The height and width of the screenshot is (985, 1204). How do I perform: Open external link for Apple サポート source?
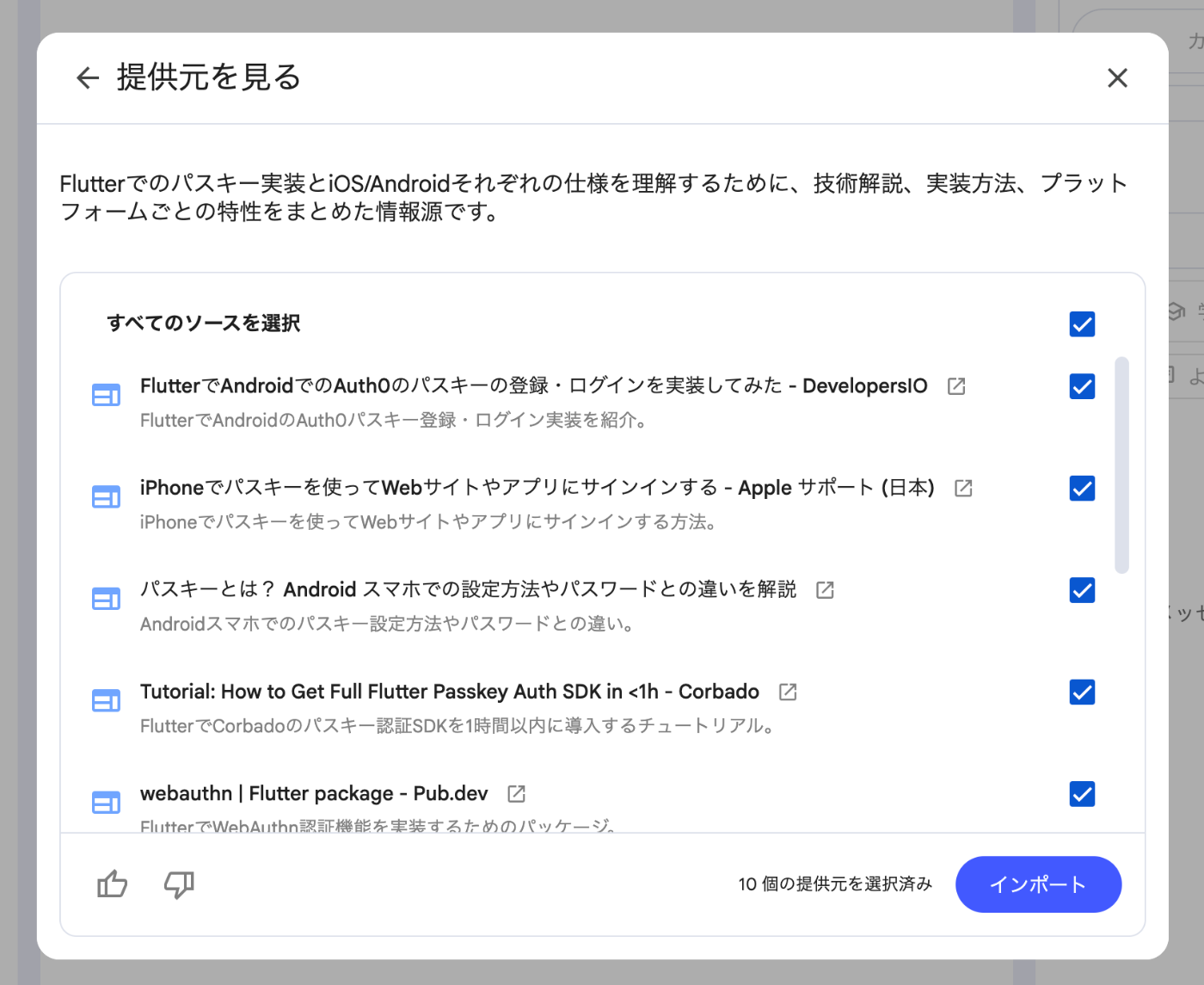coord(963,489)
